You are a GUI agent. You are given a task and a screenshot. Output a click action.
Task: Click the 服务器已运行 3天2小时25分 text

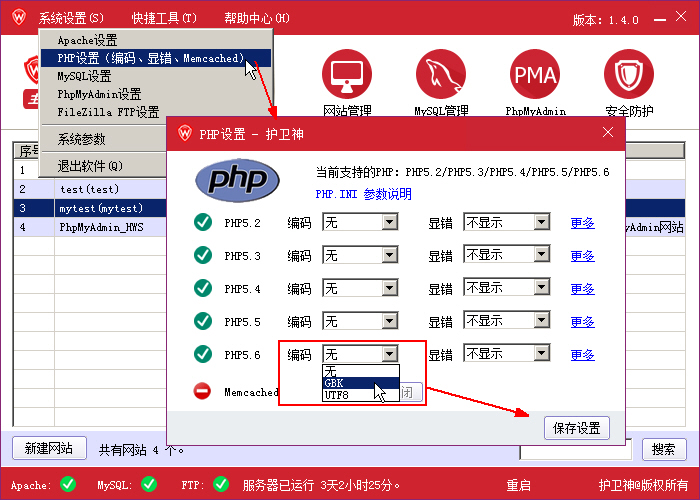pos(321,485)
